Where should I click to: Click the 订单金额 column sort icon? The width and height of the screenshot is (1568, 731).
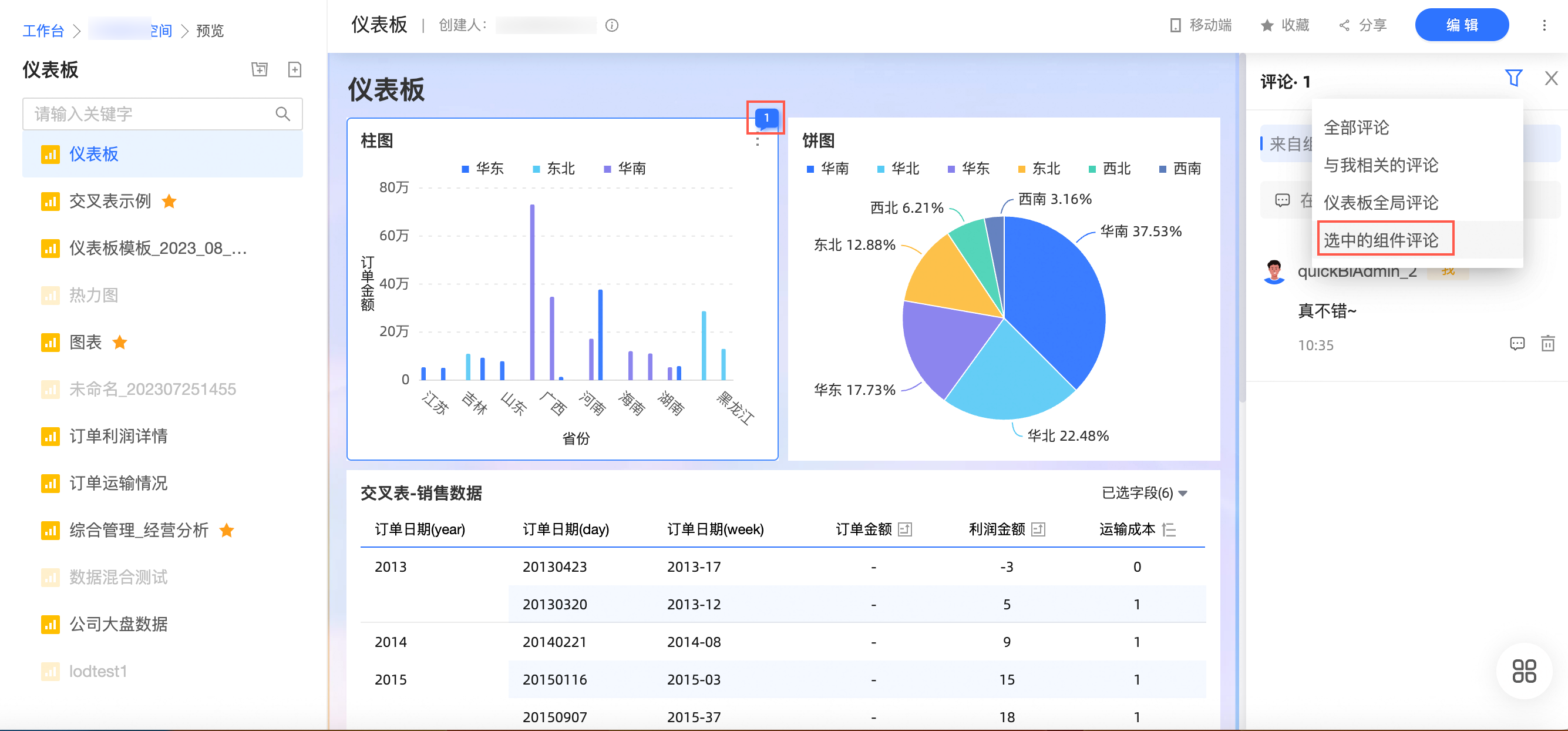click(905, 529)
